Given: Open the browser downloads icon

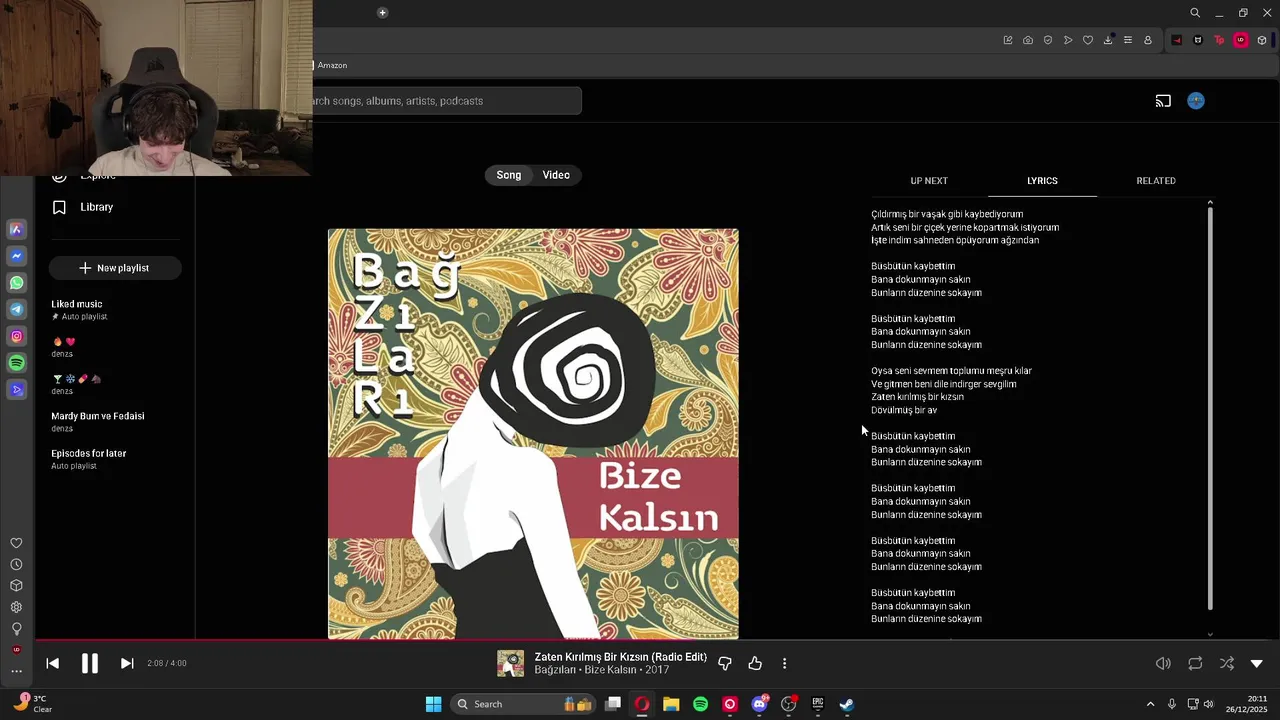Looking at the screenshot, I should (x=1108, y=40).
